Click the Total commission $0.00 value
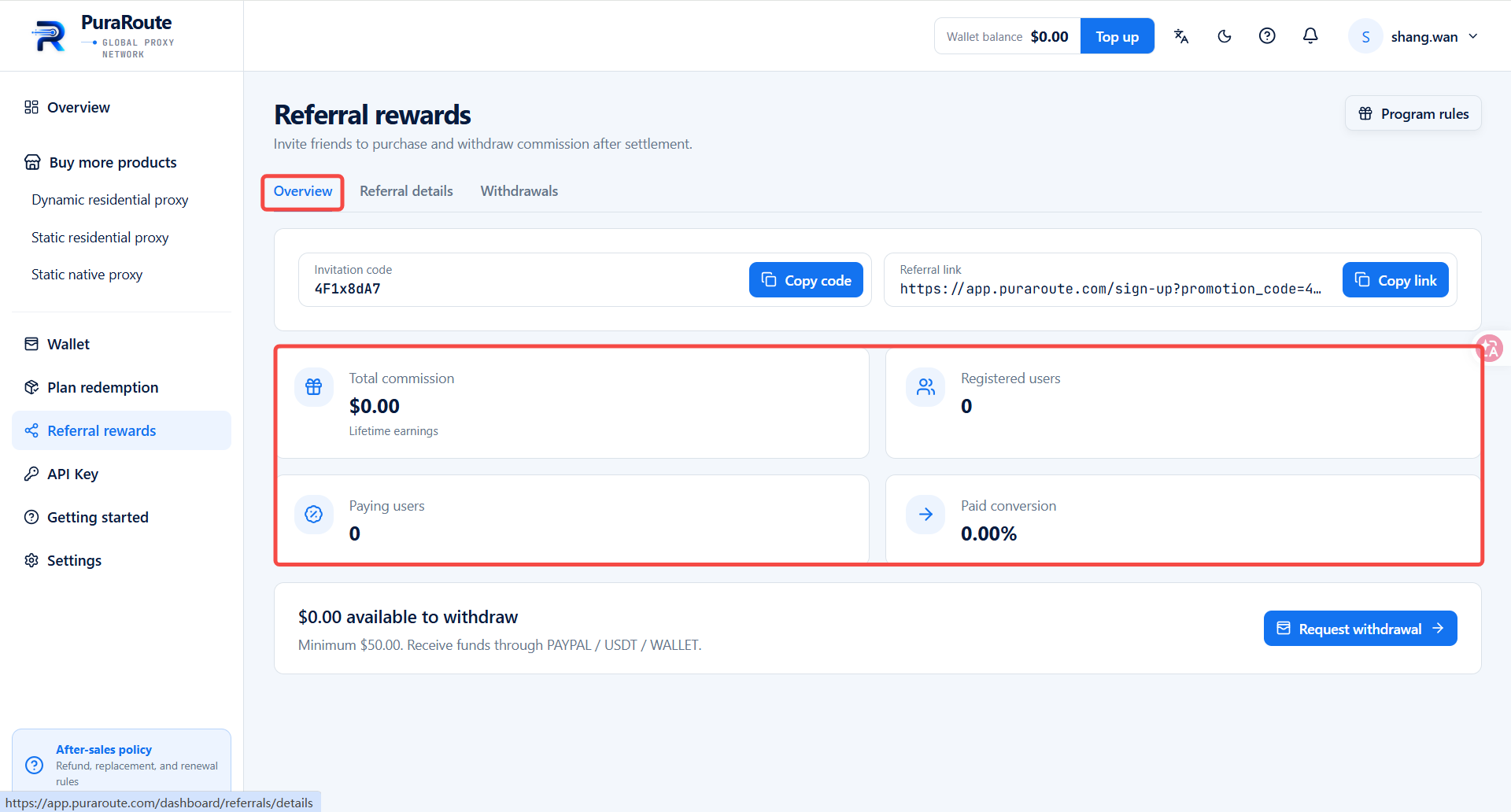The height and width of the screenshot is (812, 1511). pyautogui.click(x=375, y=406)
